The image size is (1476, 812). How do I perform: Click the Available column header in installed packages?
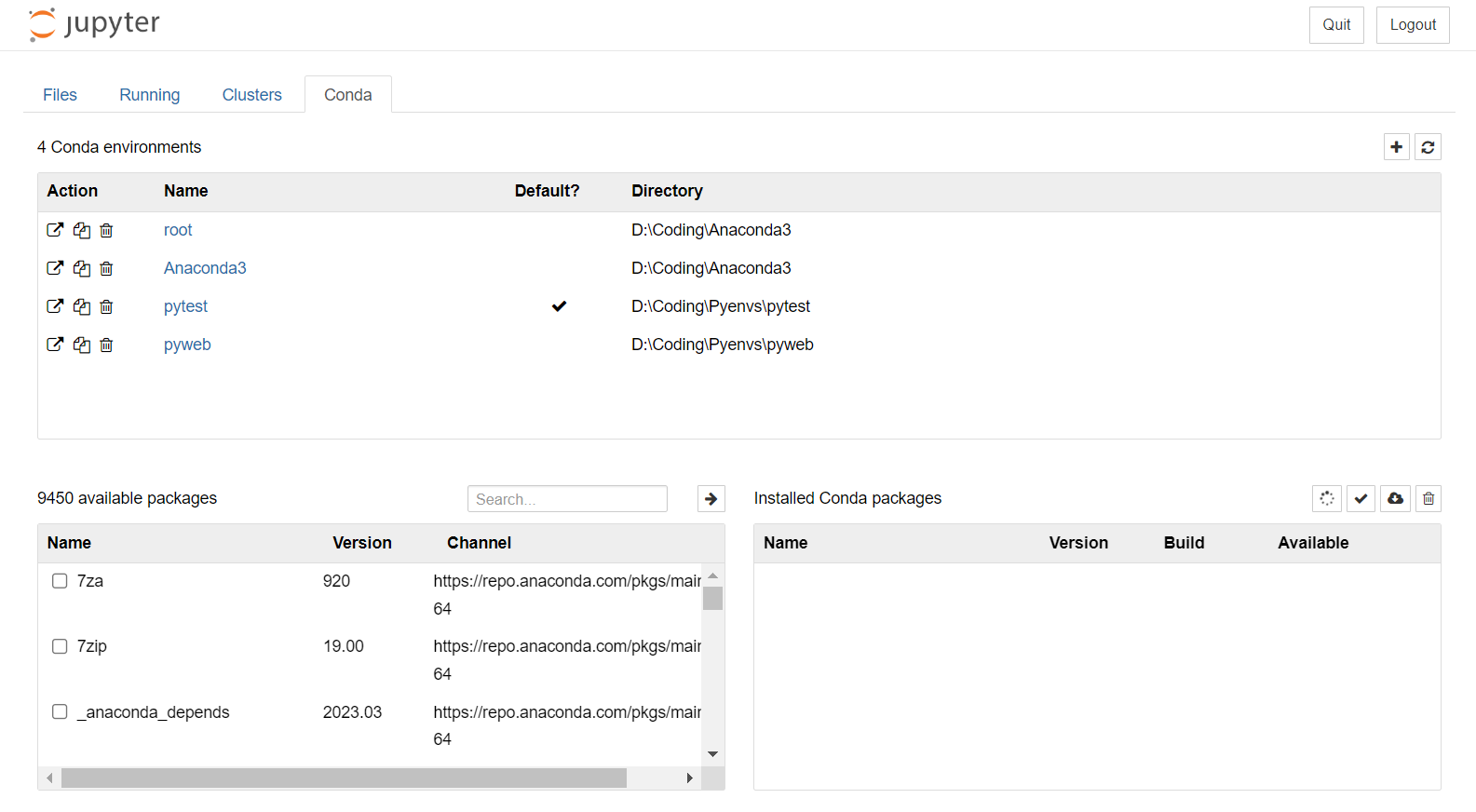1313,543
